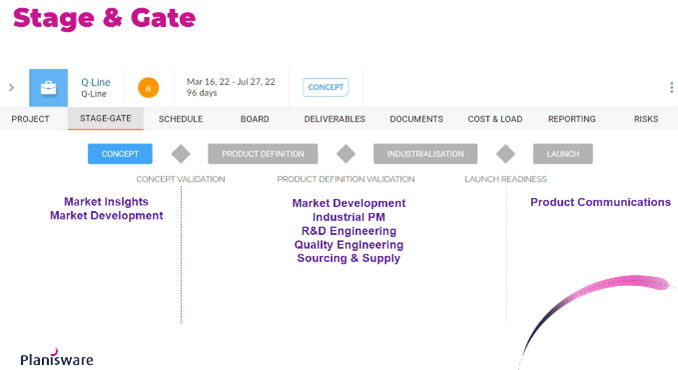Click 'Market Development' under Concept stage
The image size is (678, 370).
[x=106, y=216]
